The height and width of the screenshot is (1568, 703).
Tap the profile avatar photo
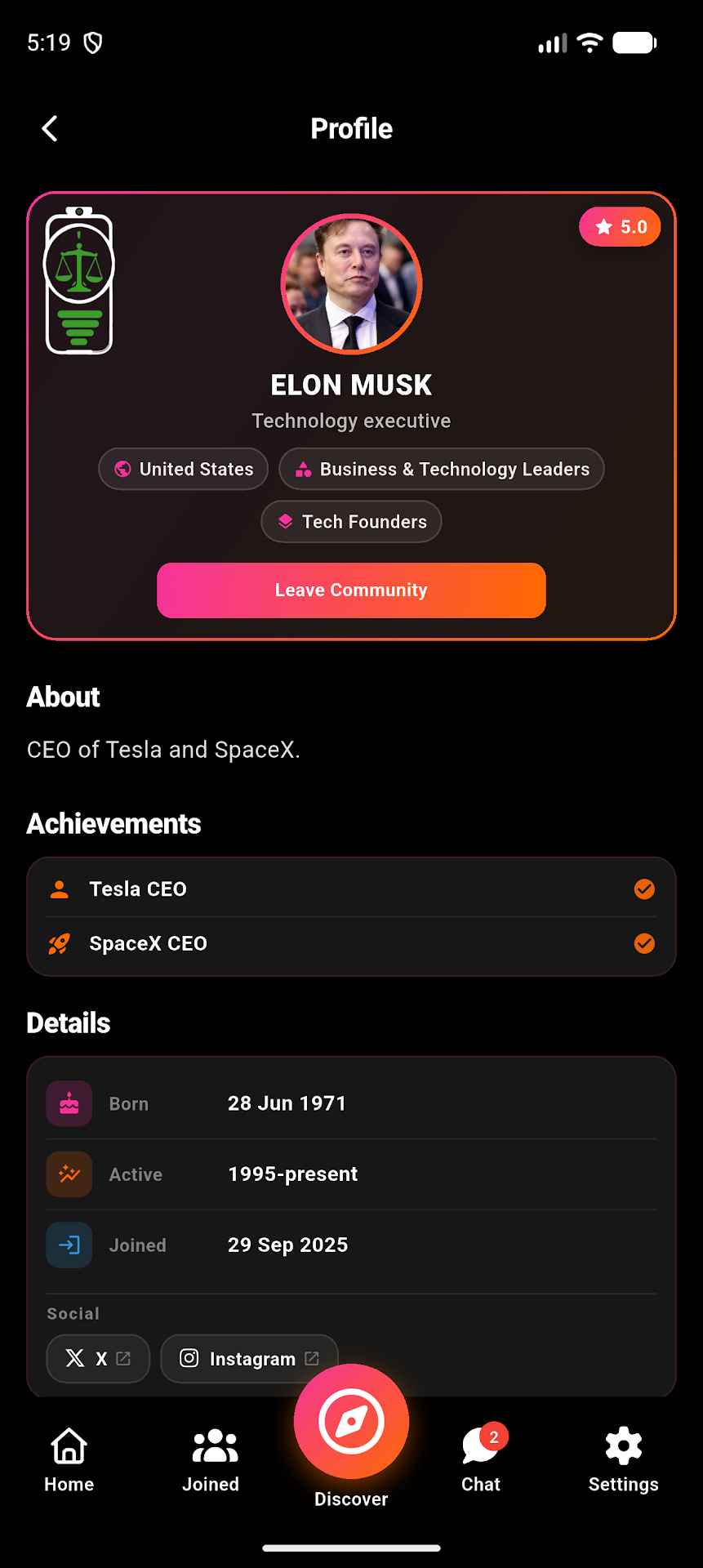[x=351, y=284]
